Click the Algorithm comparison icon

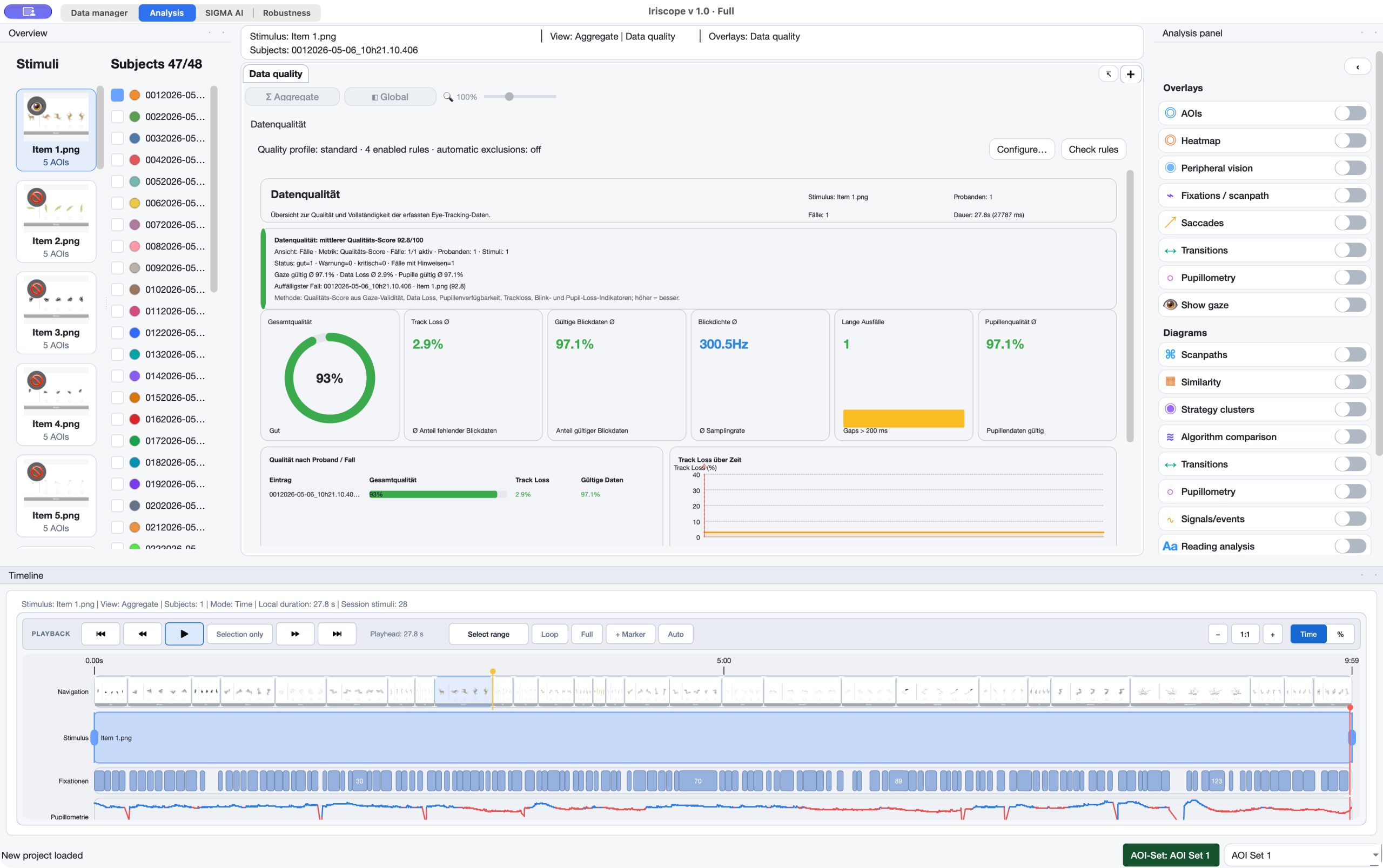[x=1170, y=437]
